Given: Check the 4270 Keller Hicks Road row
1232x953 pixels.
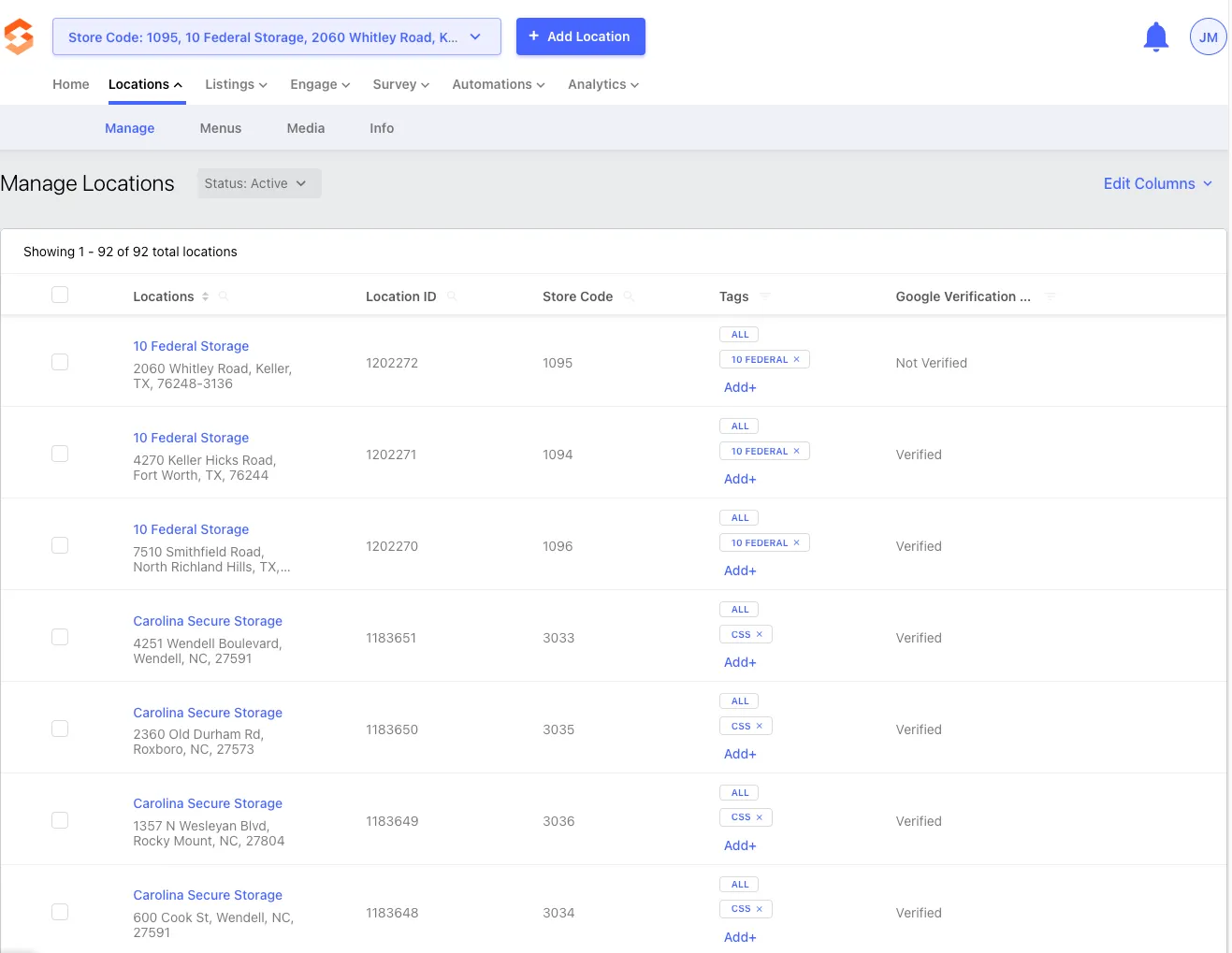Looking at the screenshot, I should click(x=60, y=454).
